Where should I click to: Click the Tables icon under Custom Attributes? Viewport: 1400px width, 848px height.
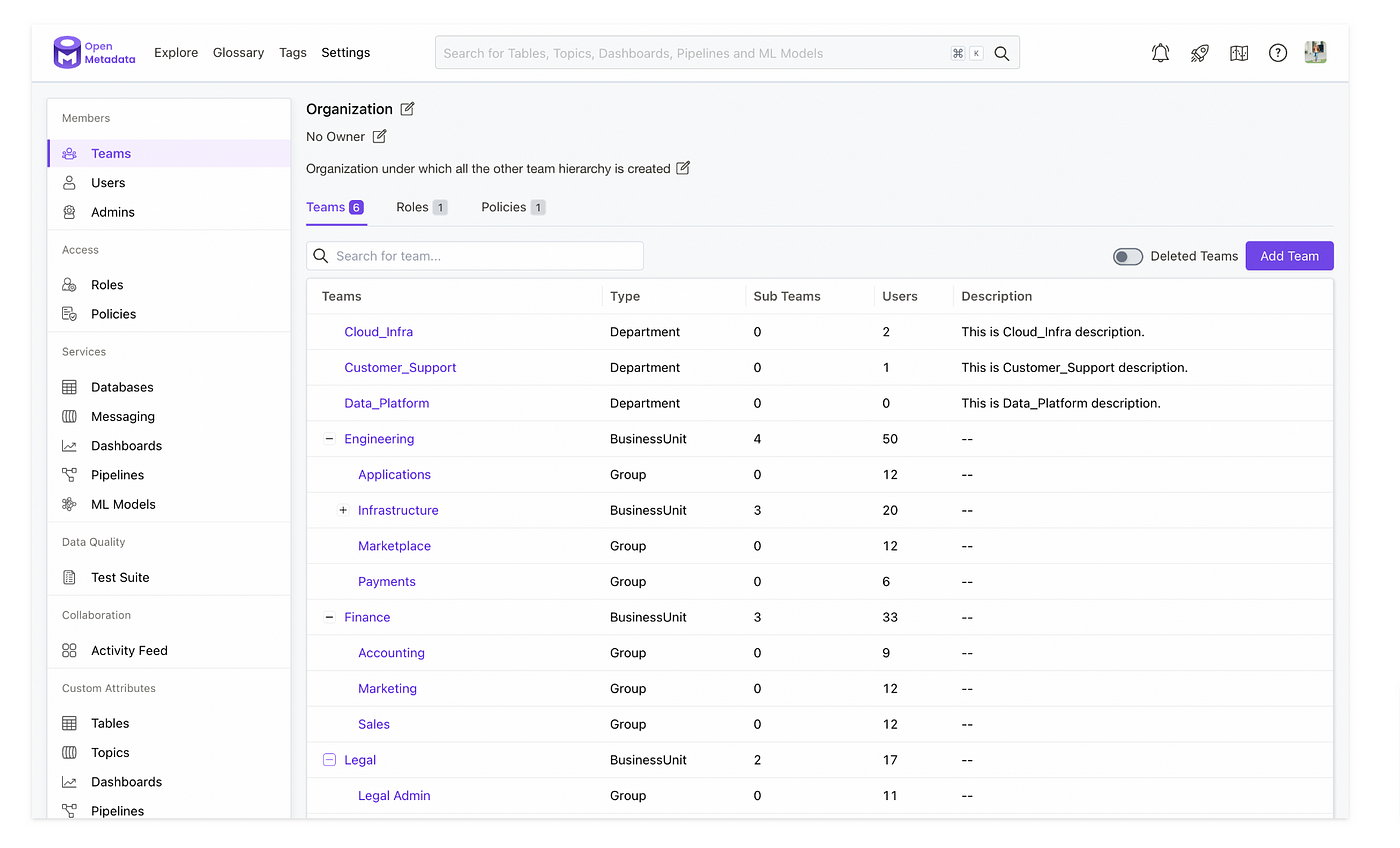[69, 723]
